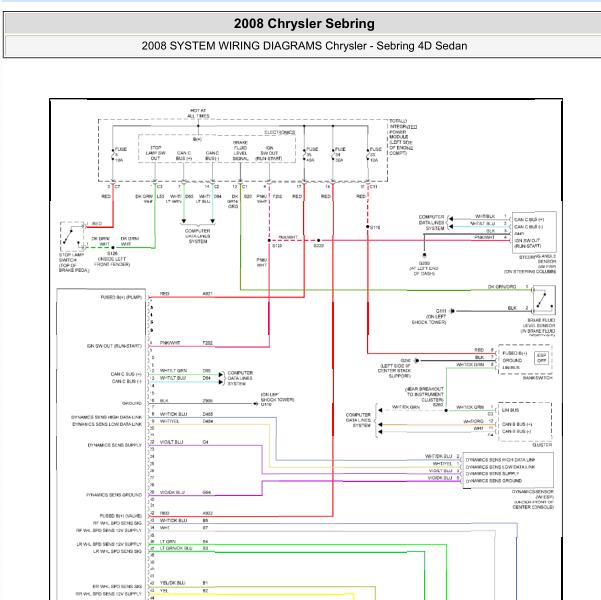Click the 'BLK' wire label leading to G110
The image size is (601, 600).
[164, 401]
